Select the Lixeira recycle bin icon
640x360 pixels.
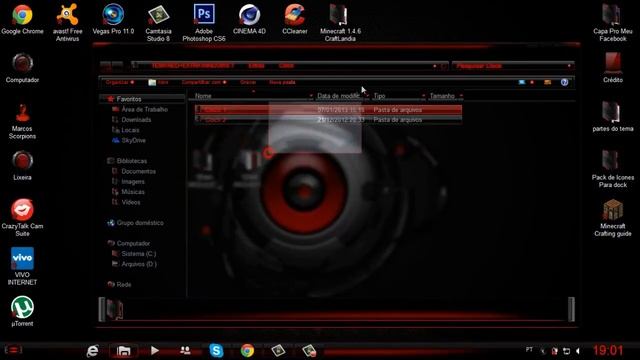tap(22, 165)
